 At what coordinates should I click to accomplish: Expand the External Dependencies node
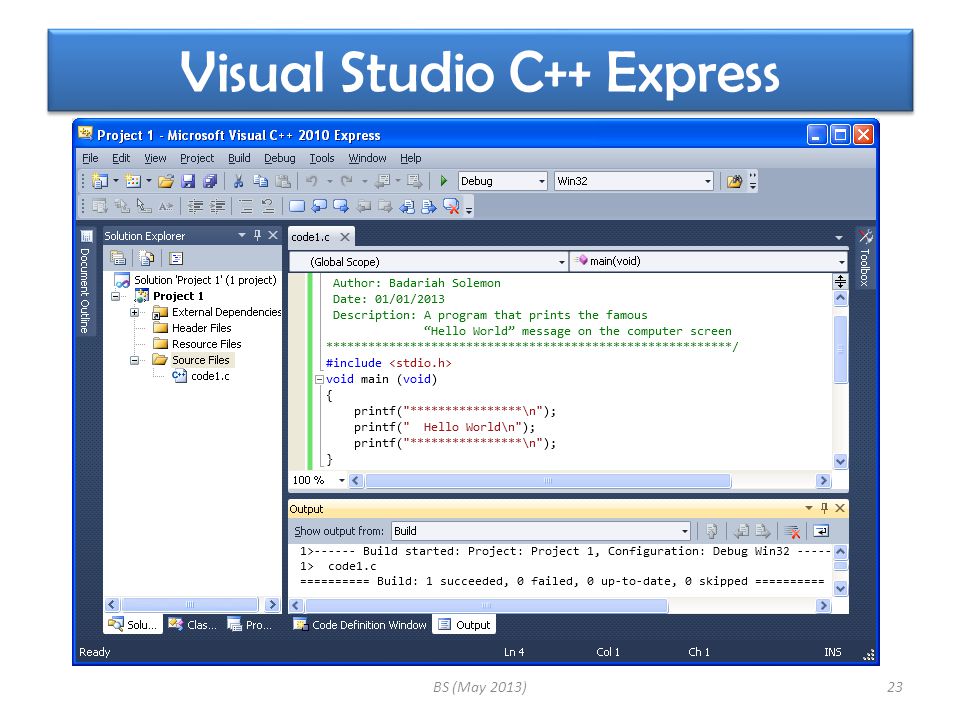point(134,312)
